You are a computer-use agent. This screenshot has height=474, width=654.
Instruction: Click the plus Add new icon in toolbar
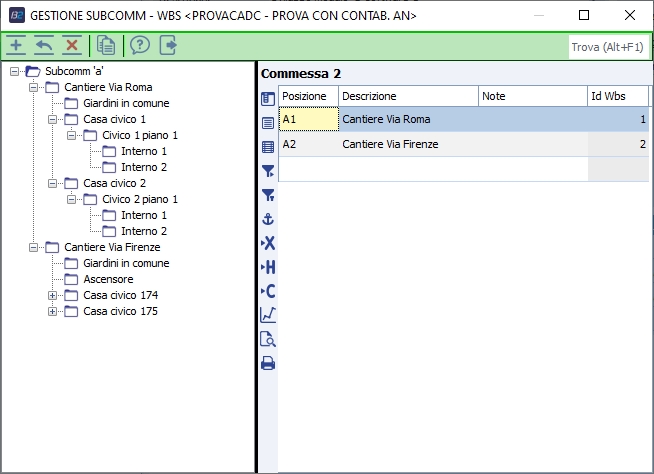pos(16,45)
